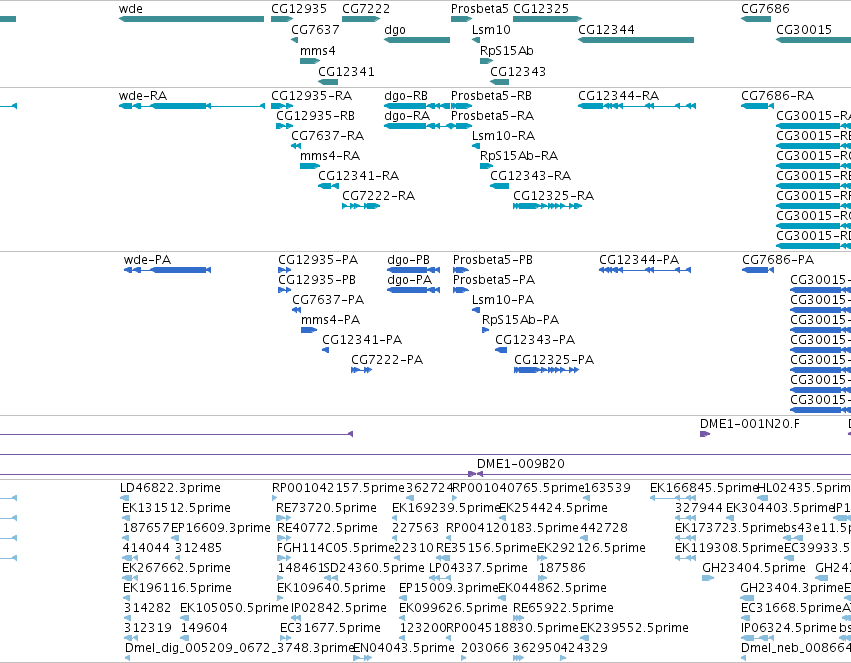The height and width of the screenshot is (663, 851).
Task: Select the LP04337.5prime EST label
Action: click(478, 569)
